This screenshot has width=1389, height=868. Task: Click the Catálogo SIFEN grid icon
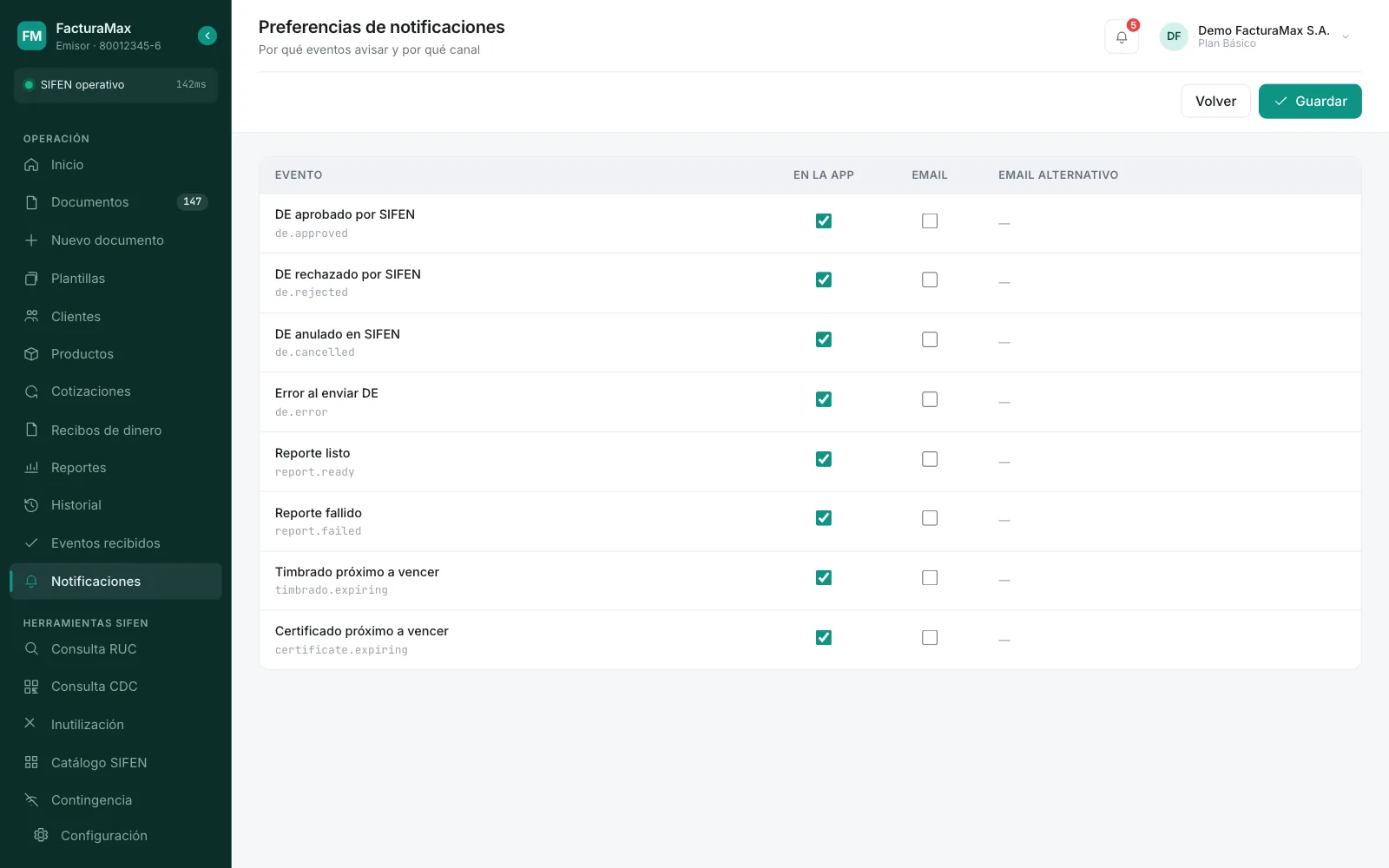tap(31, 763)
